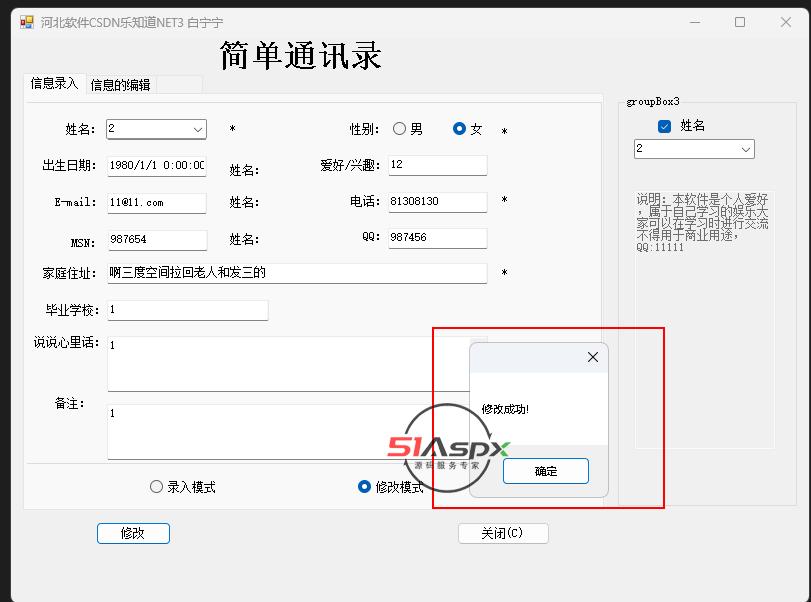Maximize the address book window
Viewport: 811px width, 602px height.
tap(740, 22)
